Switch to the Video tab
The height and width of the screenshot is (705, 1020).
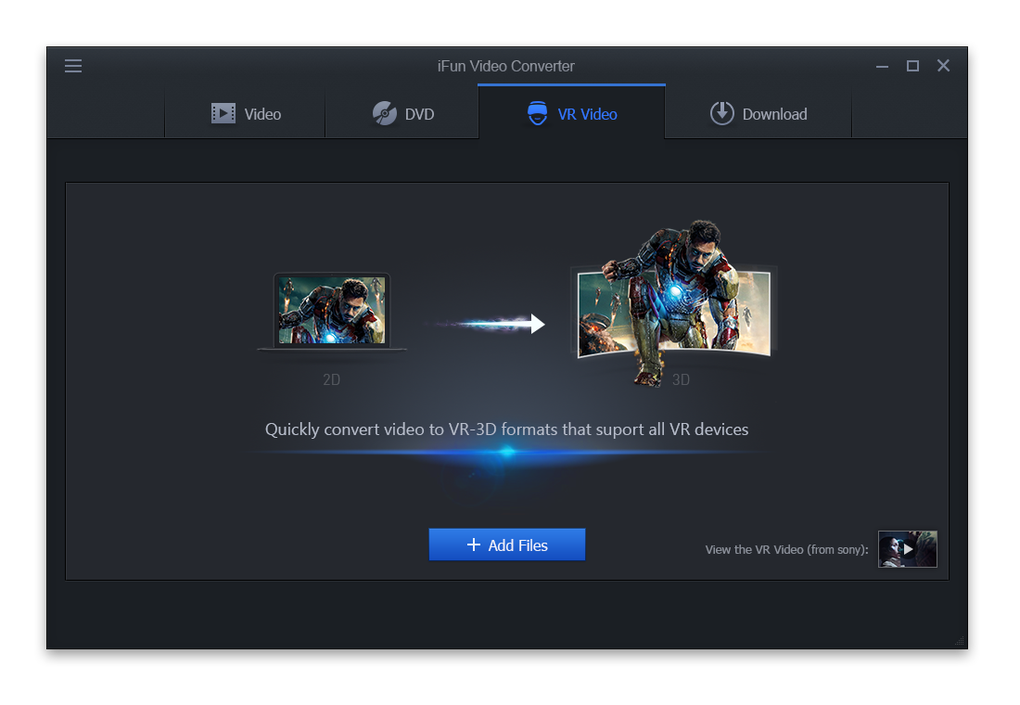(245, 113)
